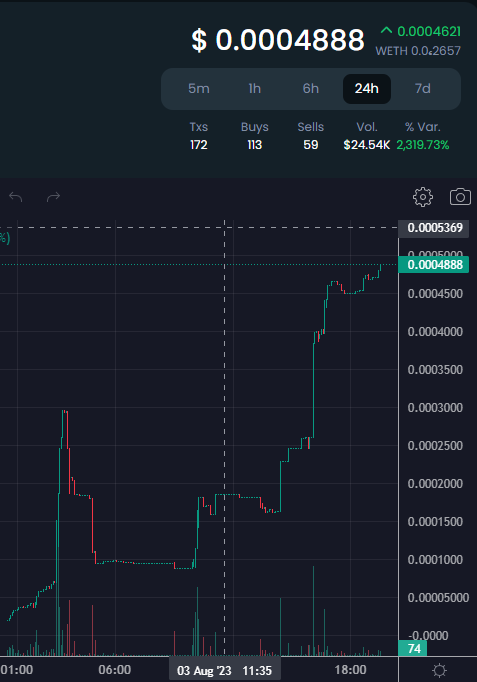Click the 0.0001500 price axis label
Viewport: 477px width, 682px height.
coord(435,522)
